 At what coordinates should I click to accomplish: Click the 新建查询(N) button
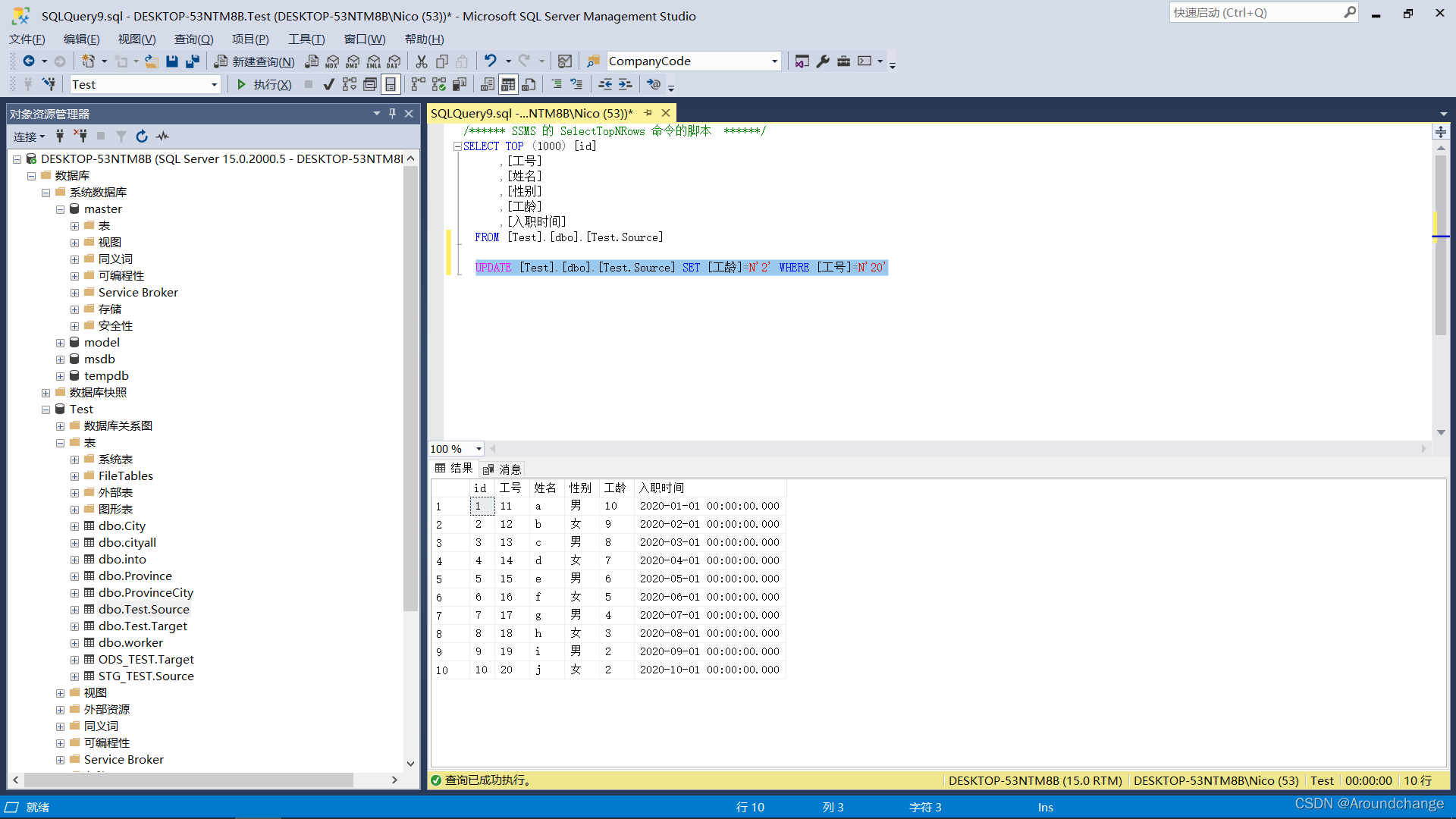pyautogui.click(x=255, y=61)
